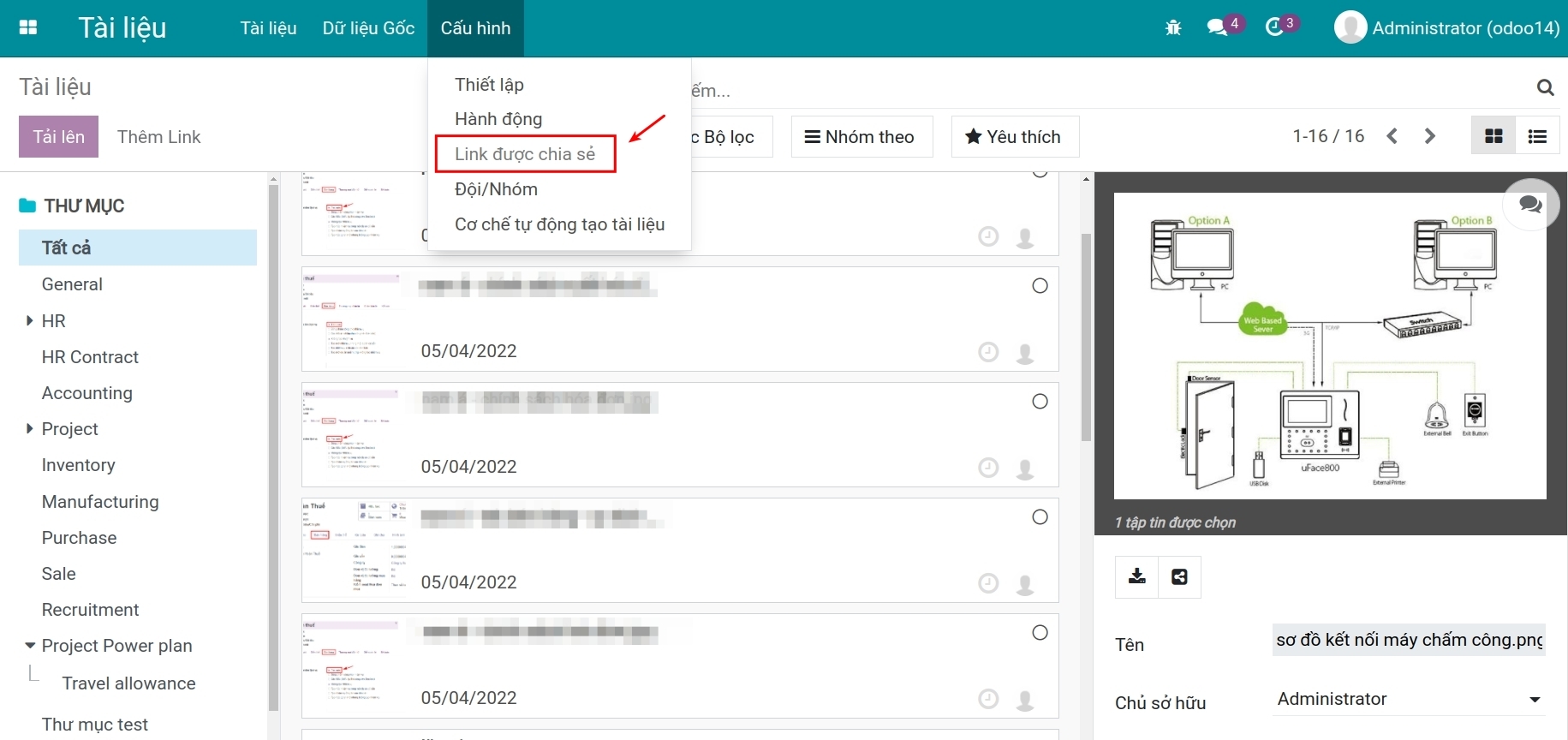Choose Thiết lập from the menu
Viewport: 1568px width, 740px height.
coord(489,84)
